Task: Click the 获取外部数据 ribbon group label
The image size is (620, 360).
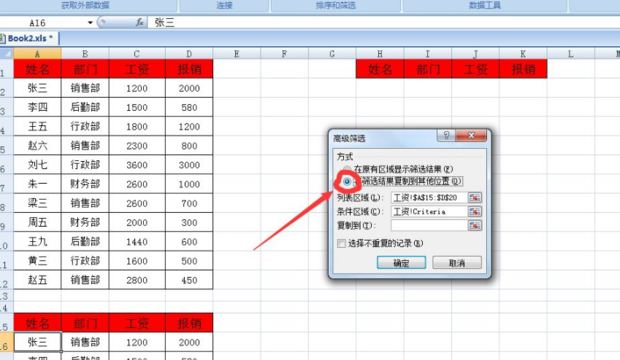Action: click(x=85, y=6)
